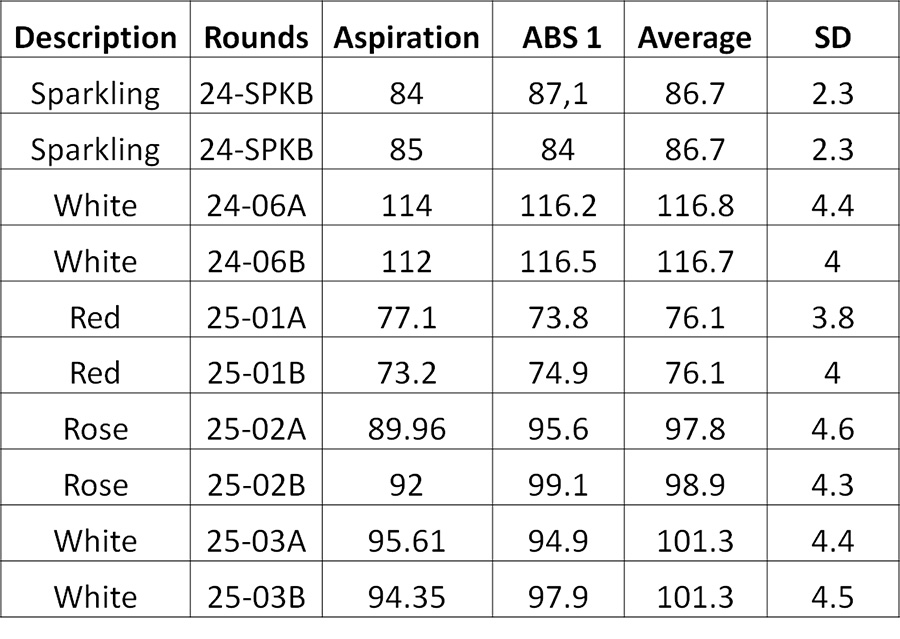Click the aspiration value 95.61

coord(406,541)
